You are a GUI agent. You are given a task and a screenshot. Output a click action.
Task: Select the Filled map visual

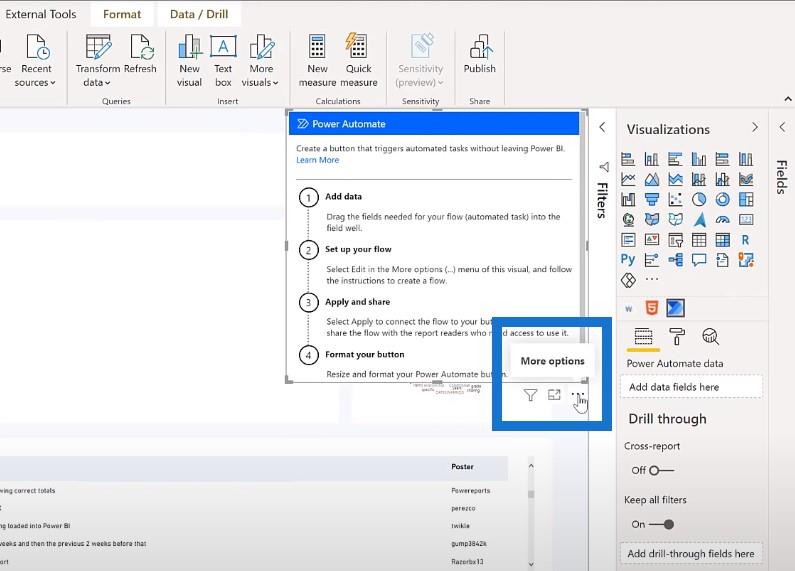(652, 220)
